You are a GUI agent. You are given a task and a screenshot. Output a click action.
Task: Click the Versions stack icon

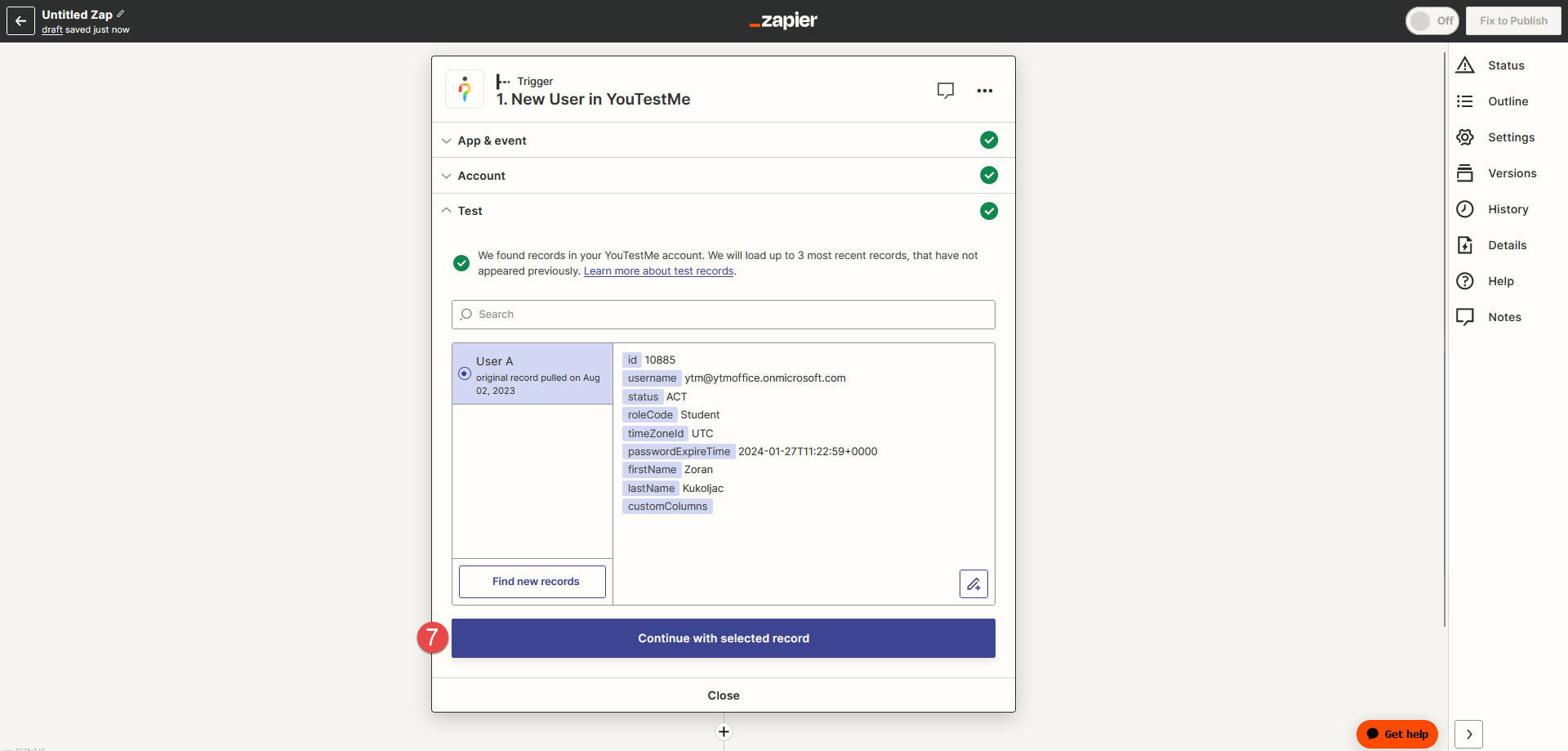(x=1465, y=173)
